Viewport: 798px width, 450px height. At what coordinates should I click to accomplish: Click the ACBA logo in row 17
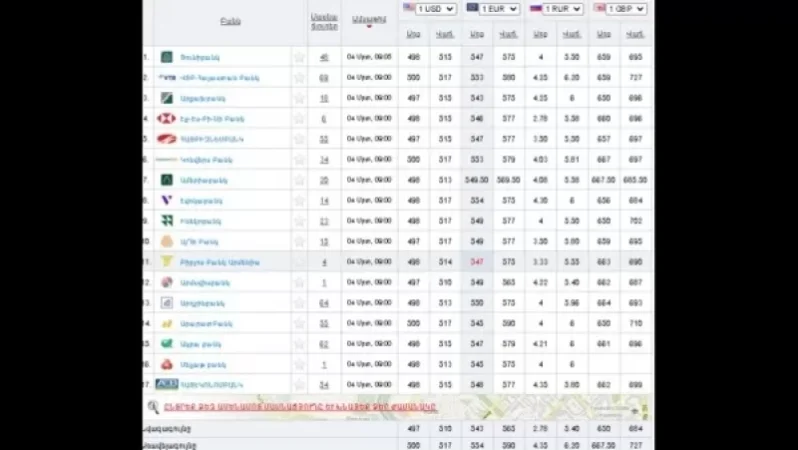tap(166, 384)
